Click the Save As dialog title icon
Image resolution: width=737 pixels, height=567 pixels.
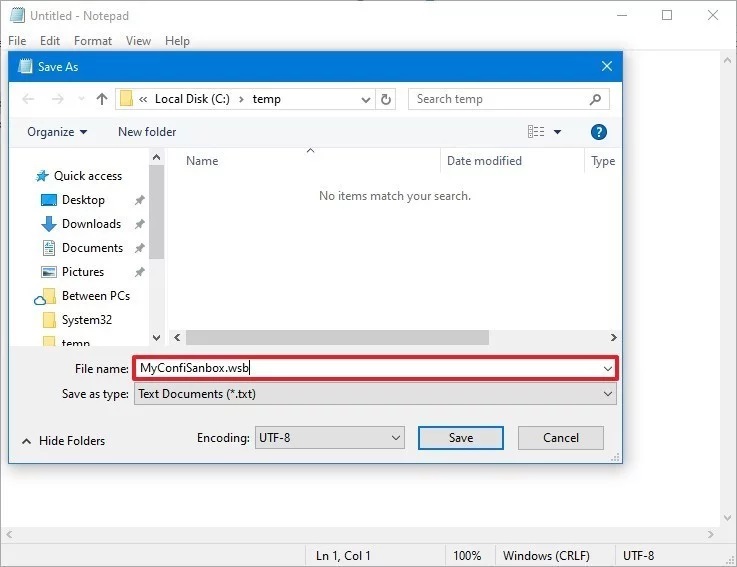[25, 66]
